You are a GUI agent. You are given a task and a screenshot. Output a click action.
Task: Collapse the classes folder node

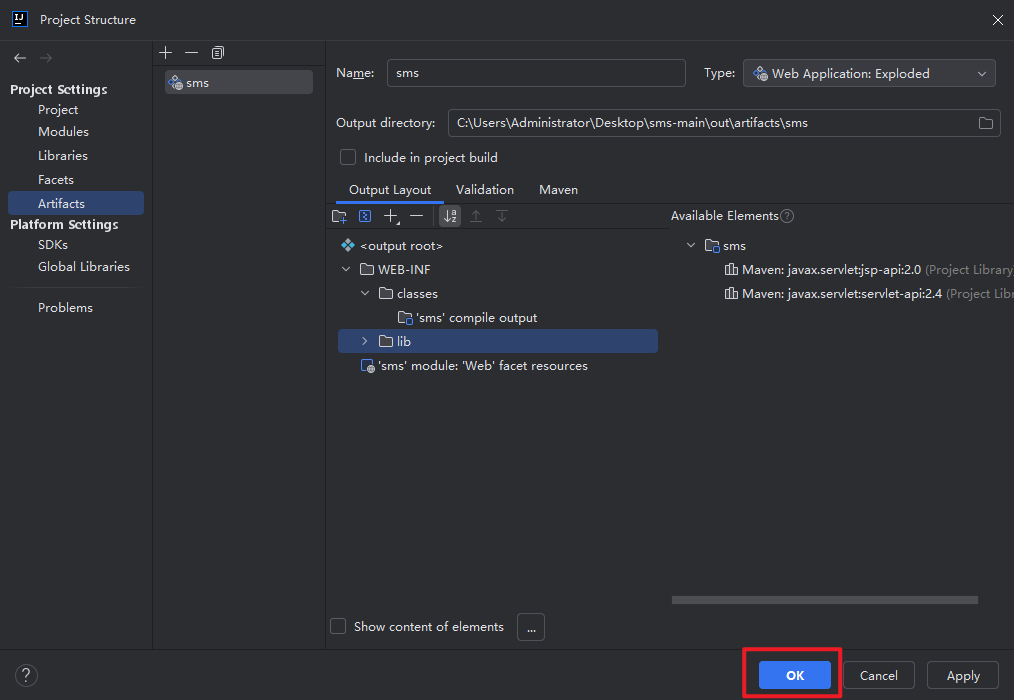[365, 293]
